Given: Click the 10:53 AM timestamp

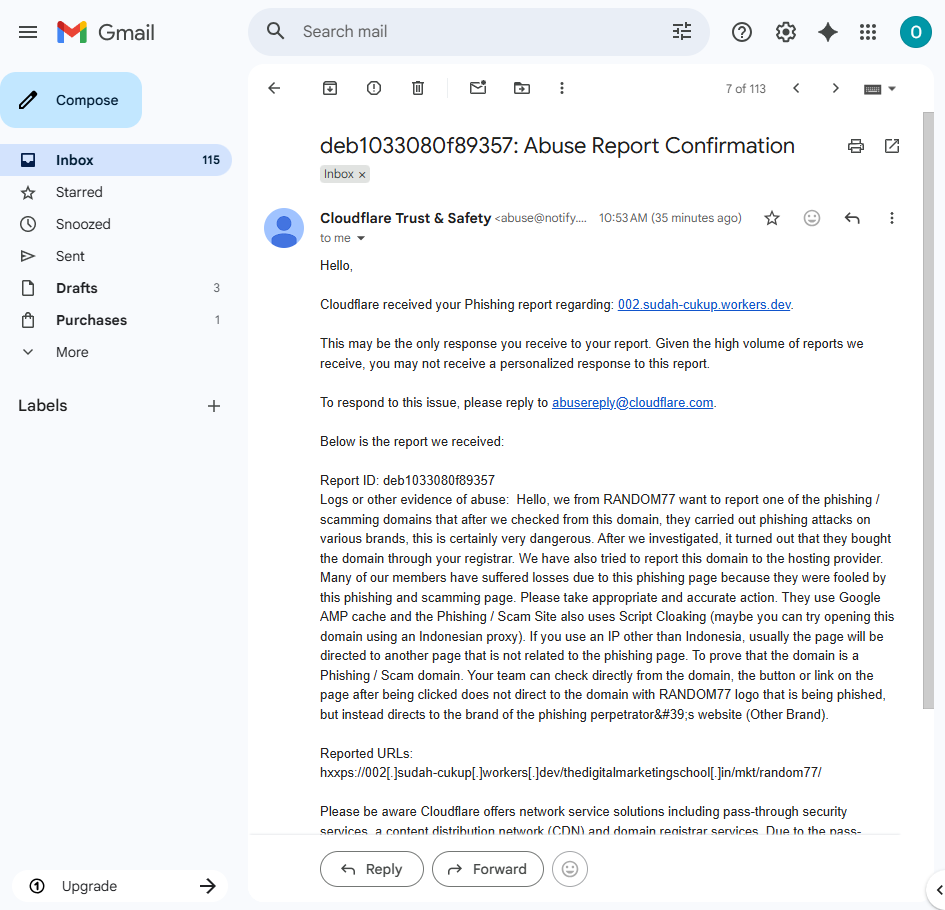Looking at the screenshot, I should [x=670, y=218].
